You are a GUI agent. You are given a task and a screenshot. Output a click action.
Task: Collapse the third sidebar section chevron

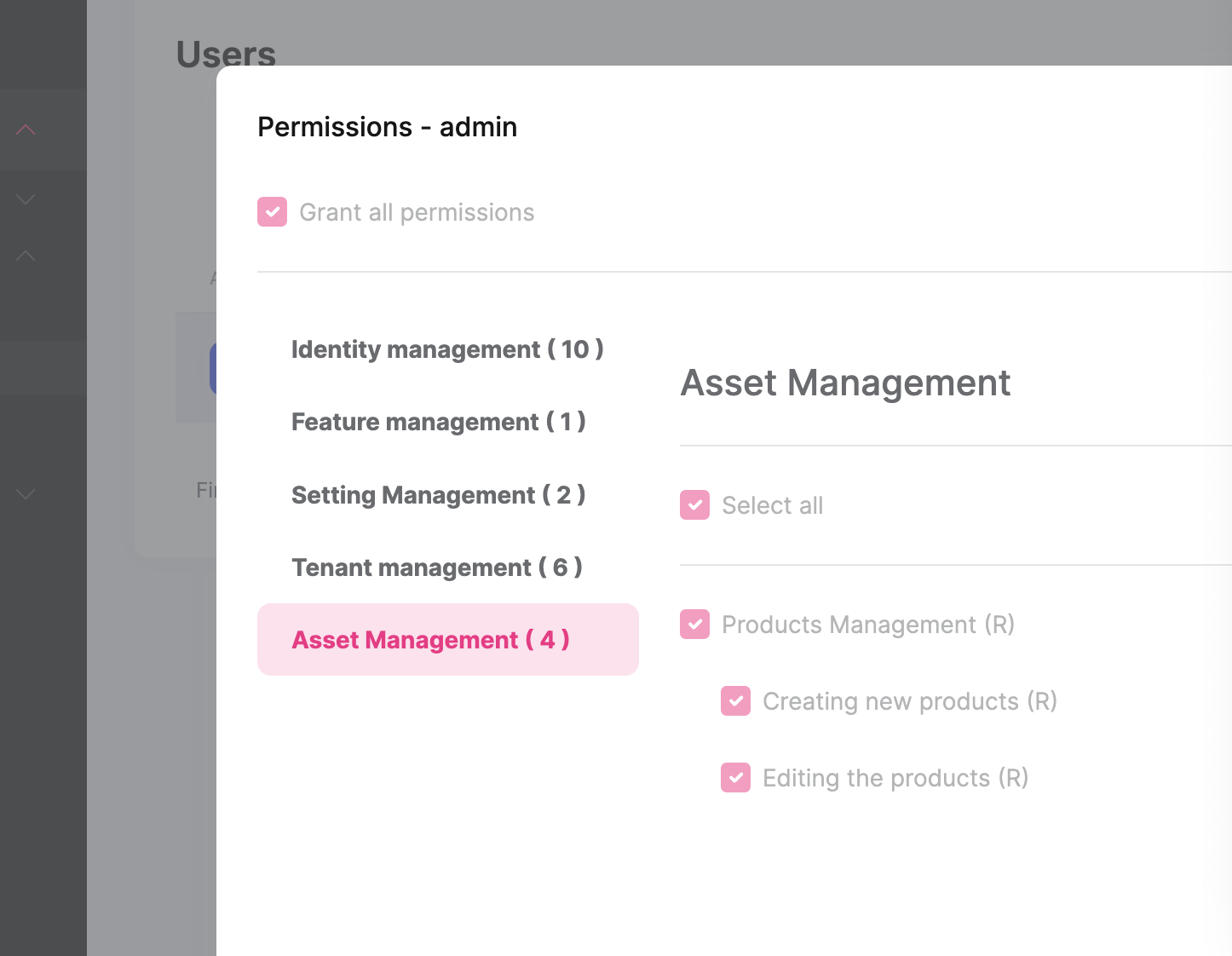[26, 255]
